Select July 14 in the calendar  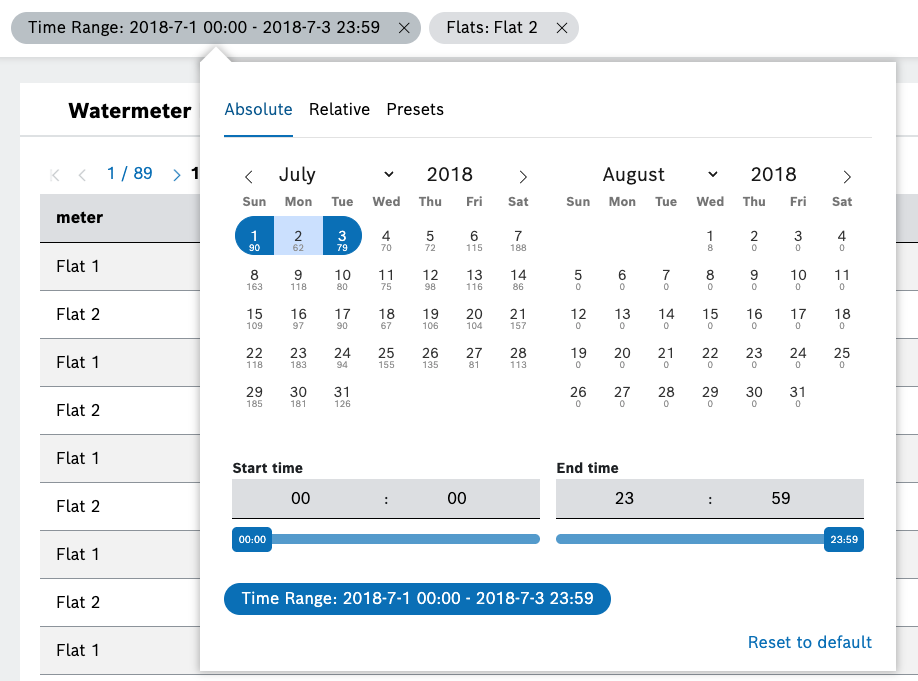click(x=518, y=279)
